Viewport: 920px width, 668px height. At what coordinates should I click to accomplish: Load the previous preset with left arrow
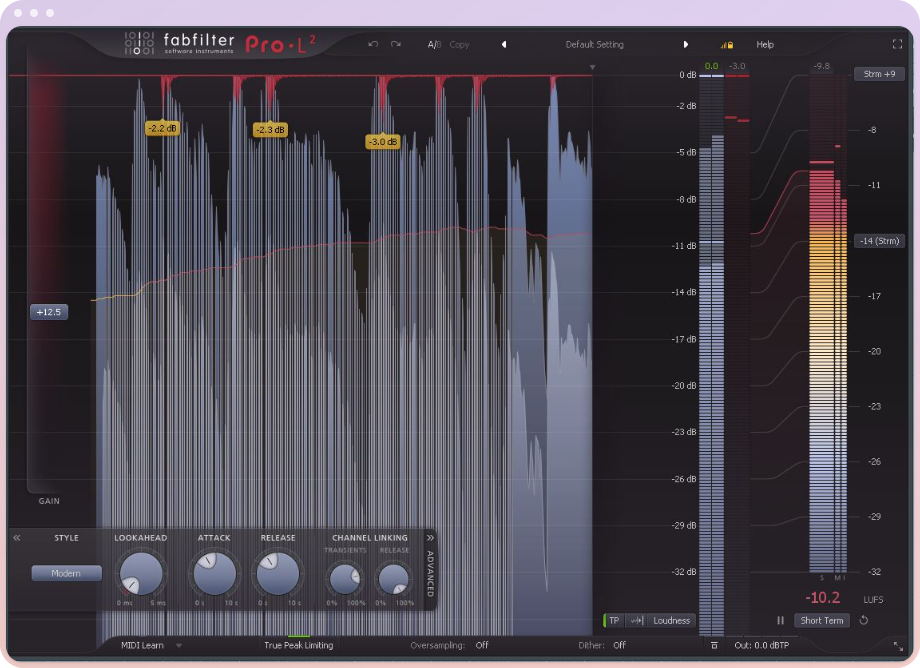(504, 44)
